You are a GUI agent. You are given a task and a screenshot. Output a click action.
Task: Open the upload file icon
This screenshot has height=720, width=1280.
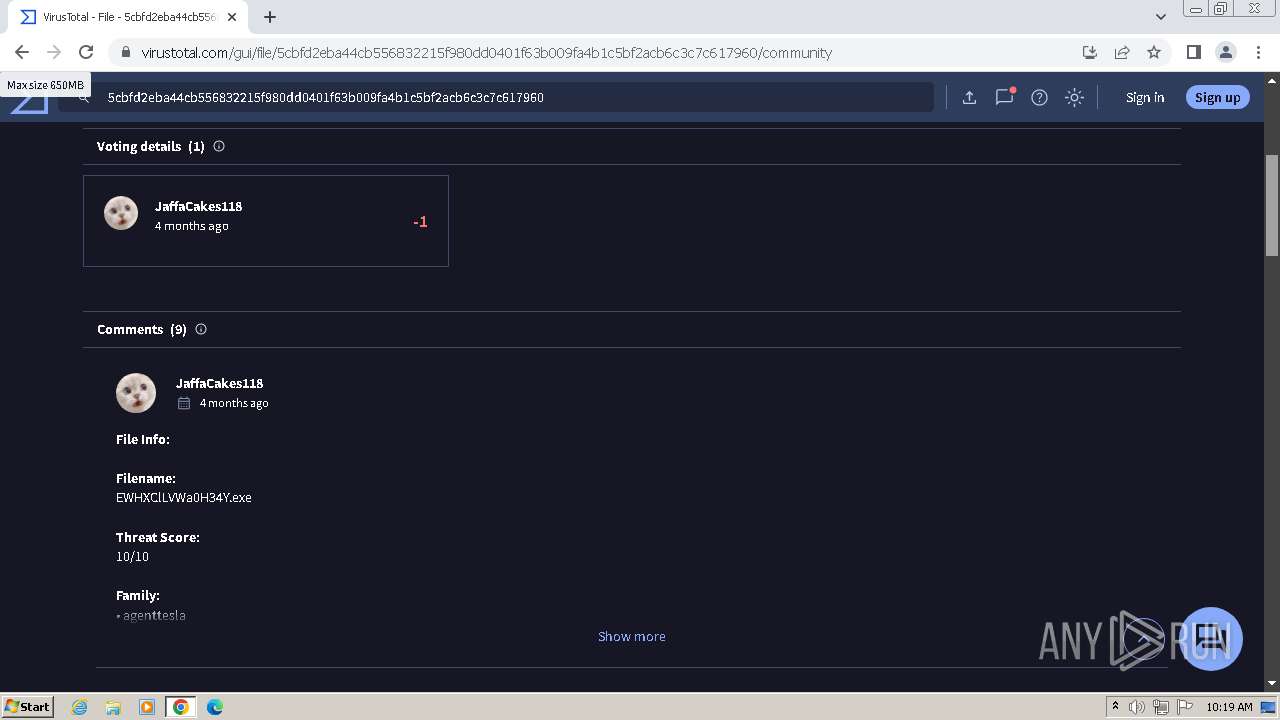coord(969,97)
